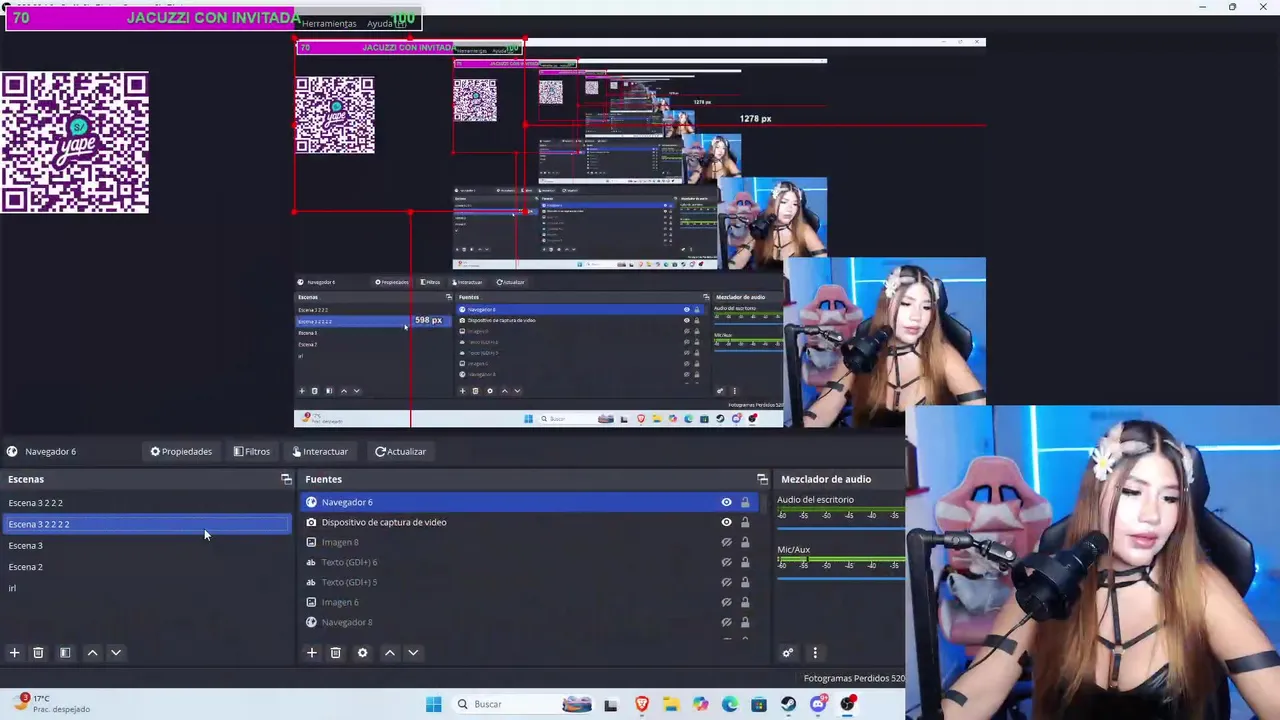The image size is (1280, 720).
Task: Toggle lock on Navegador 6 source
Action: coord(745,502)
